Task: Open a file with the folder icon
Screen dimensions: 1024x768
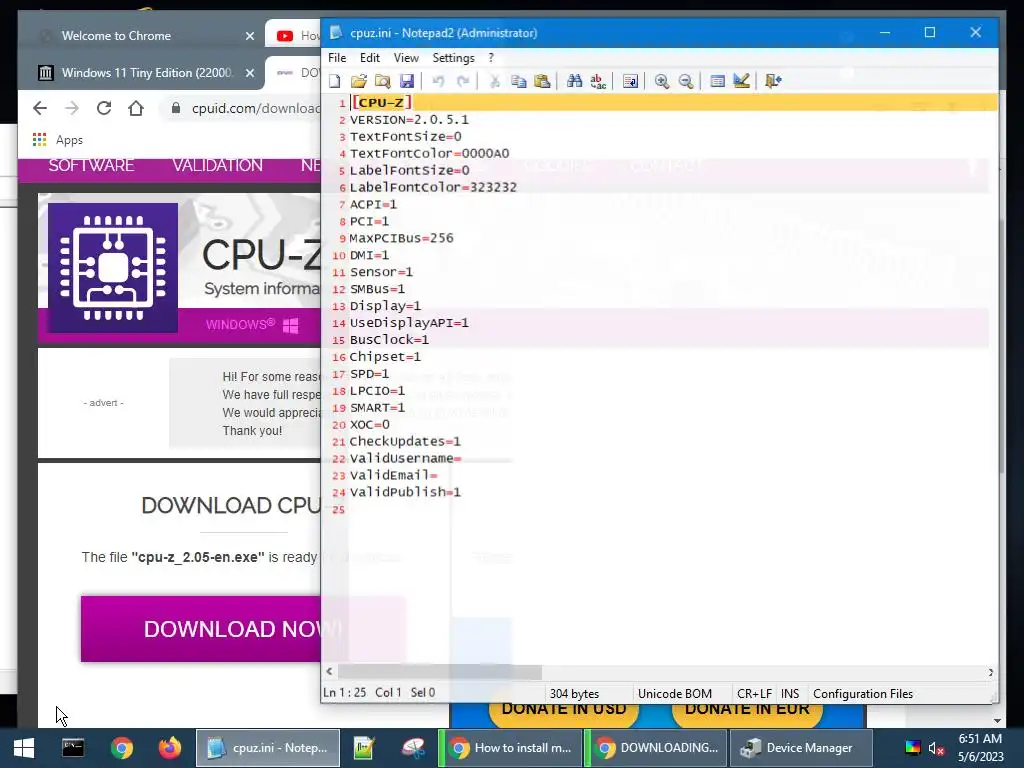Action: [x=359, y=81]
